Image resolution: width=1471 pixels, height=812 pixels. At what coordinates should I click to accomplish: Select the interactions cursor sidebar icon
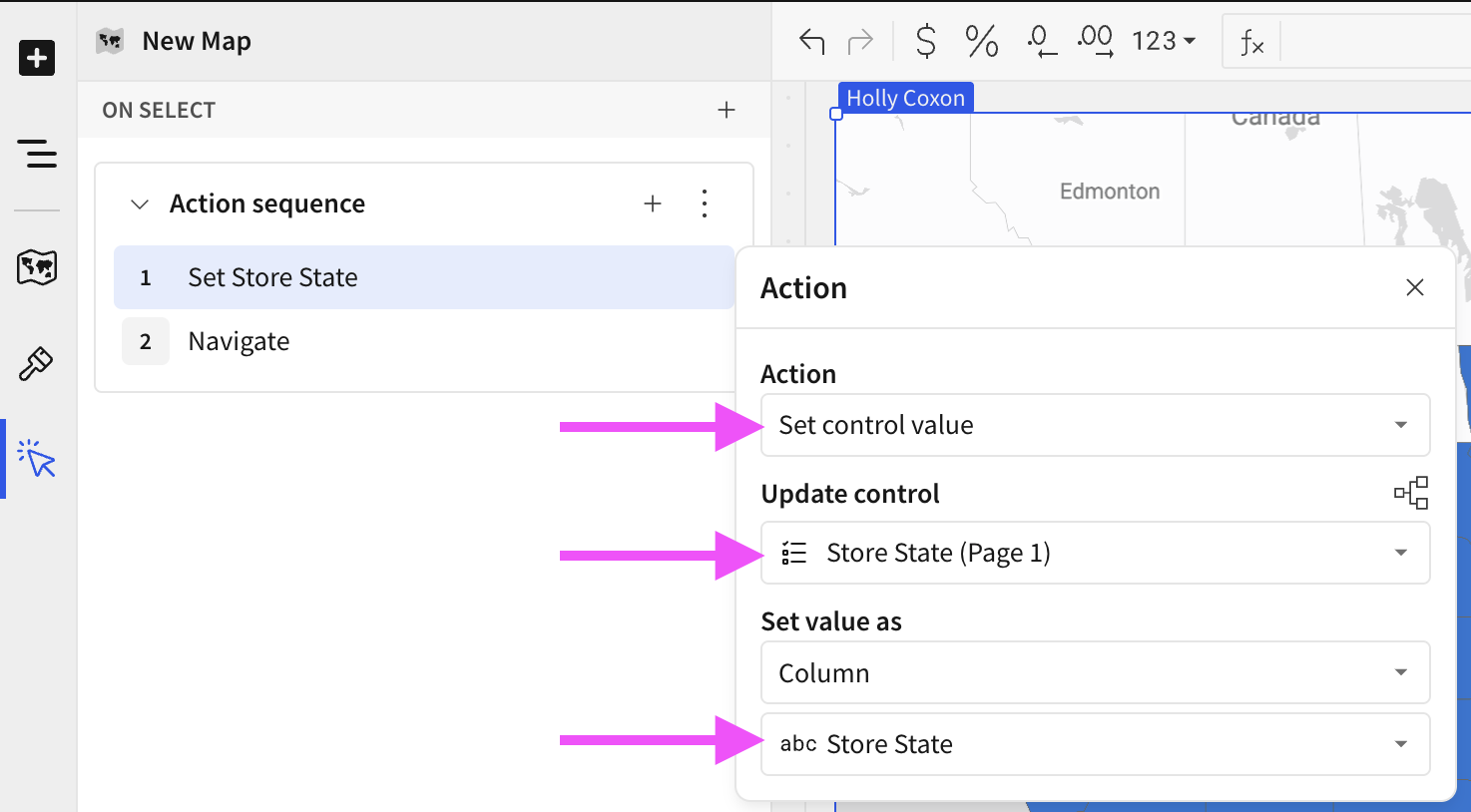(x=37, y=459)
